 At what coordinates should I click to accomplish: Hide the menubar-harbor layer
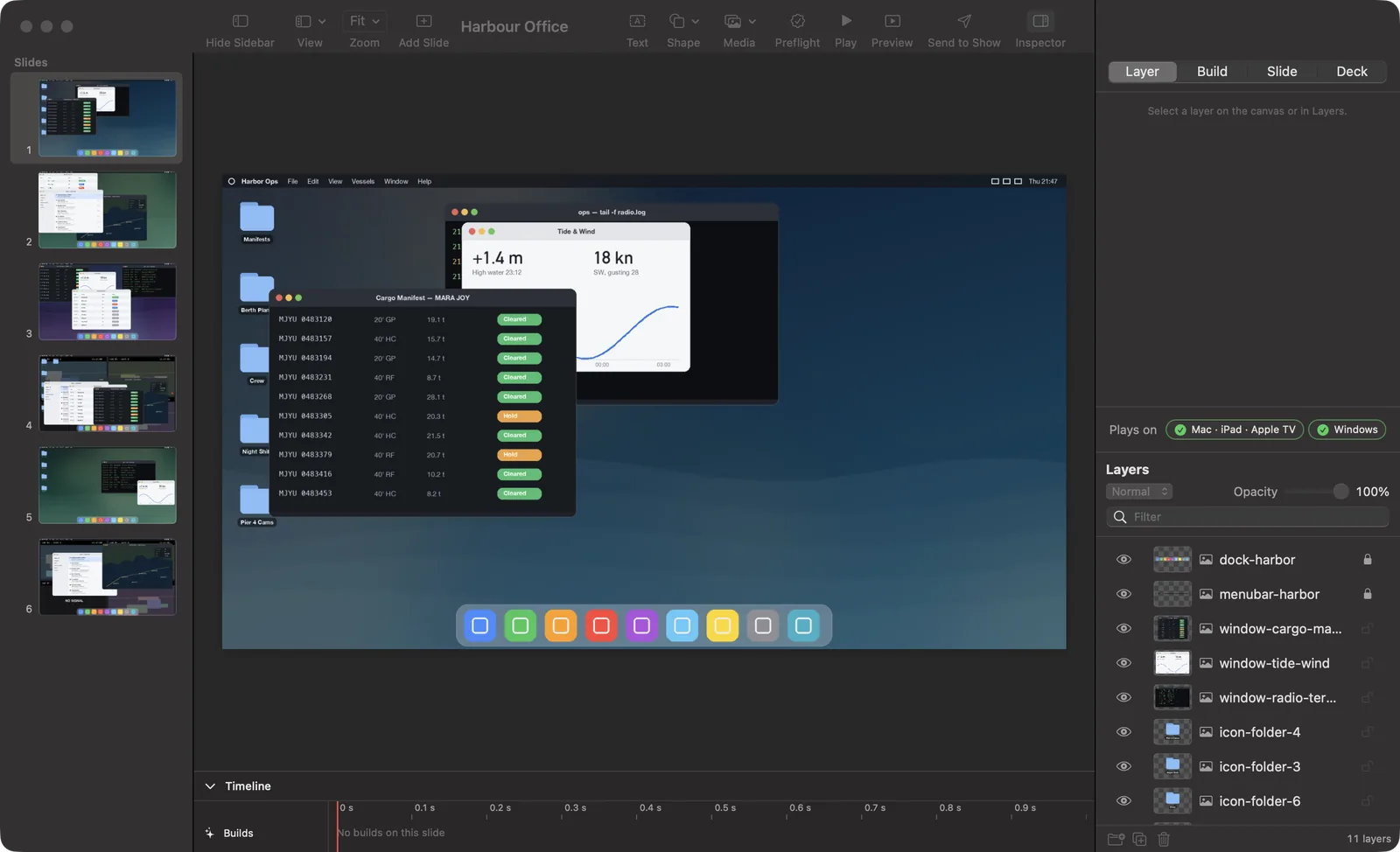(1123, 594)
